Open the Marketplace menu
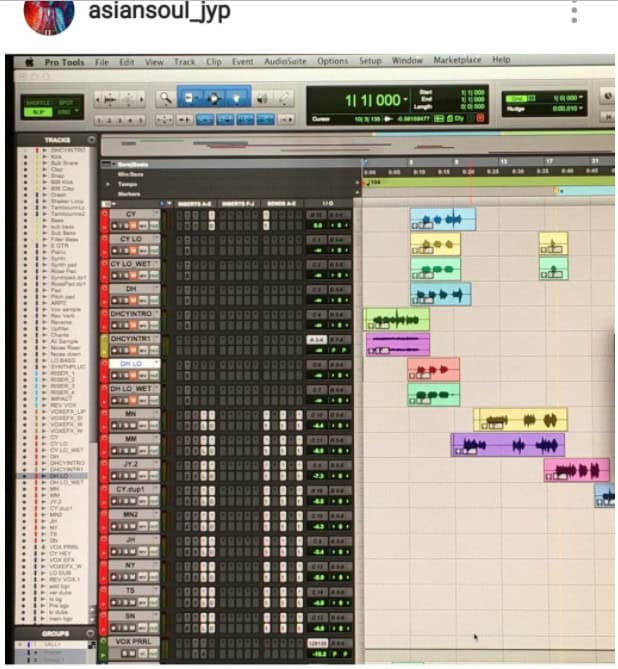This screenshot has width=618, height=669. coord(456,61)
